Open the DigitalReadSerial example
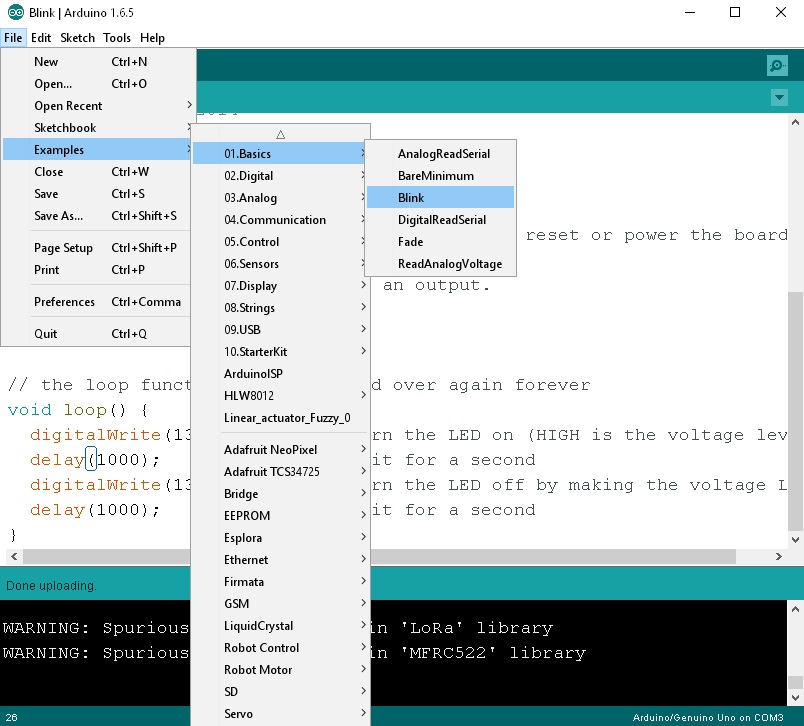The image size is (804, 726). [440, 220]
